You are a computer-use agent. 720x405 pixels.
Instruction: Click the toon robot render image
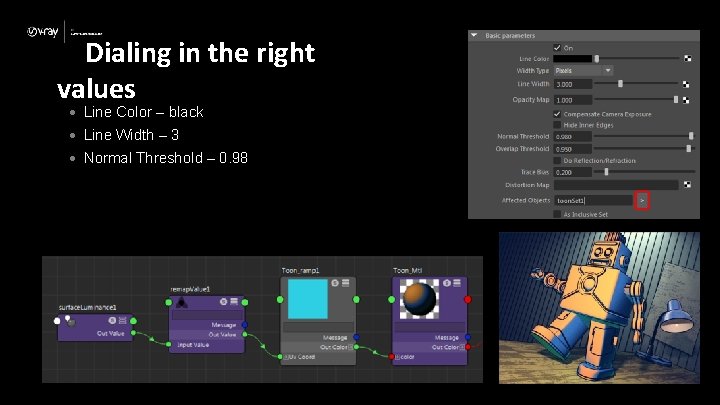click(x=599, y=308)
